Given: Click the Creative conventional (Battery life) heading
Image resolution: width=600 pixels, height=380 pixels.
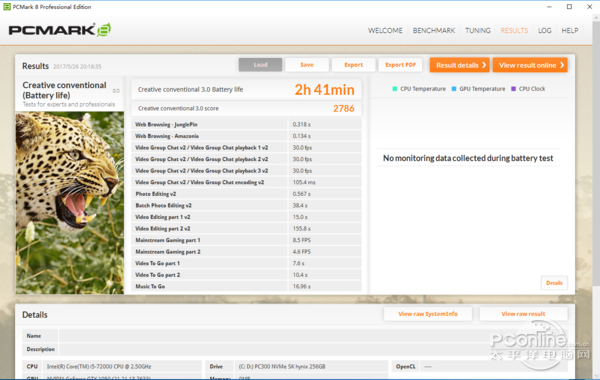Looking at the screenshot, I should point(64,90).
